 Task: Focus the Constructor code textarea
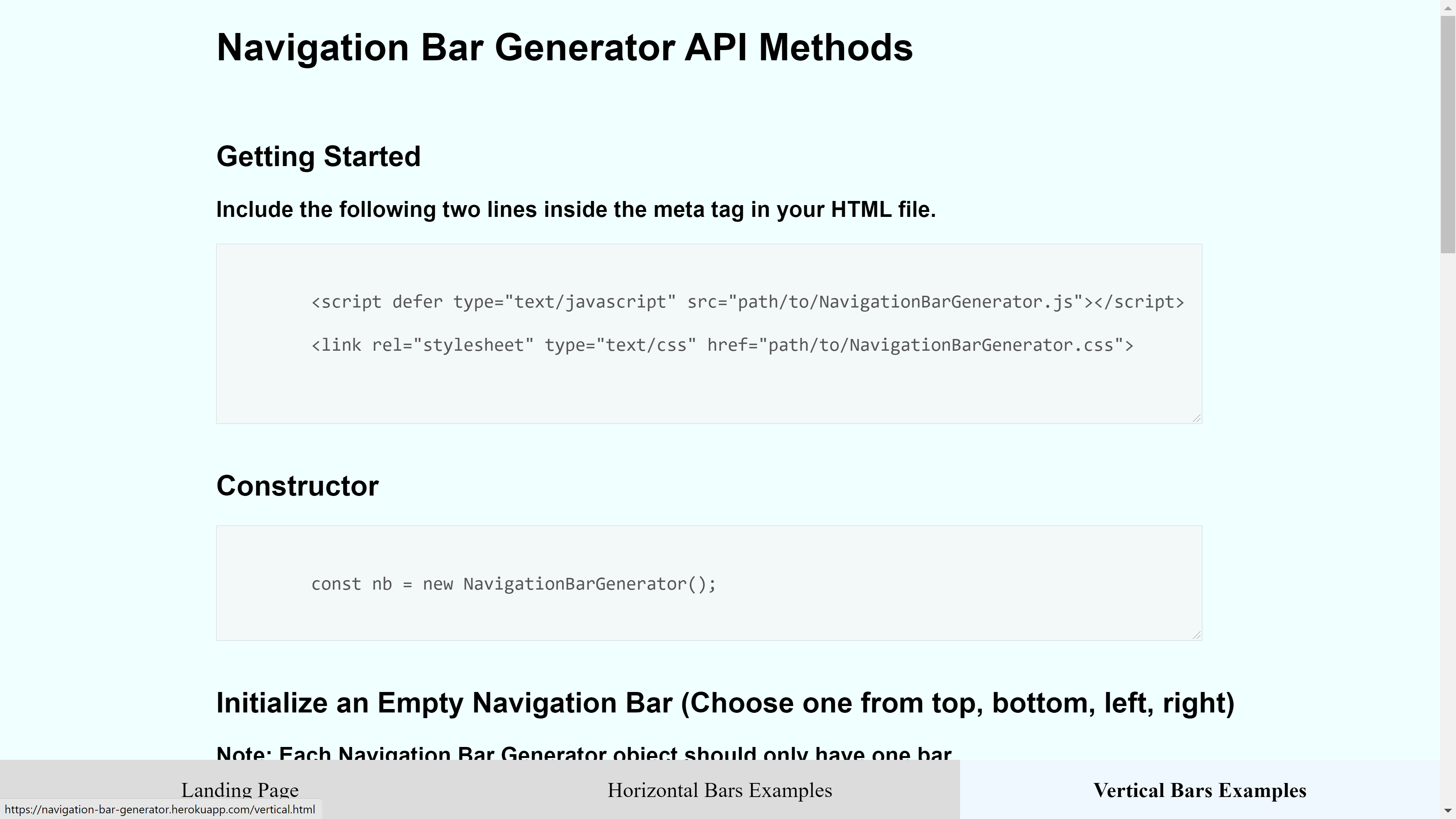point(709,583)
